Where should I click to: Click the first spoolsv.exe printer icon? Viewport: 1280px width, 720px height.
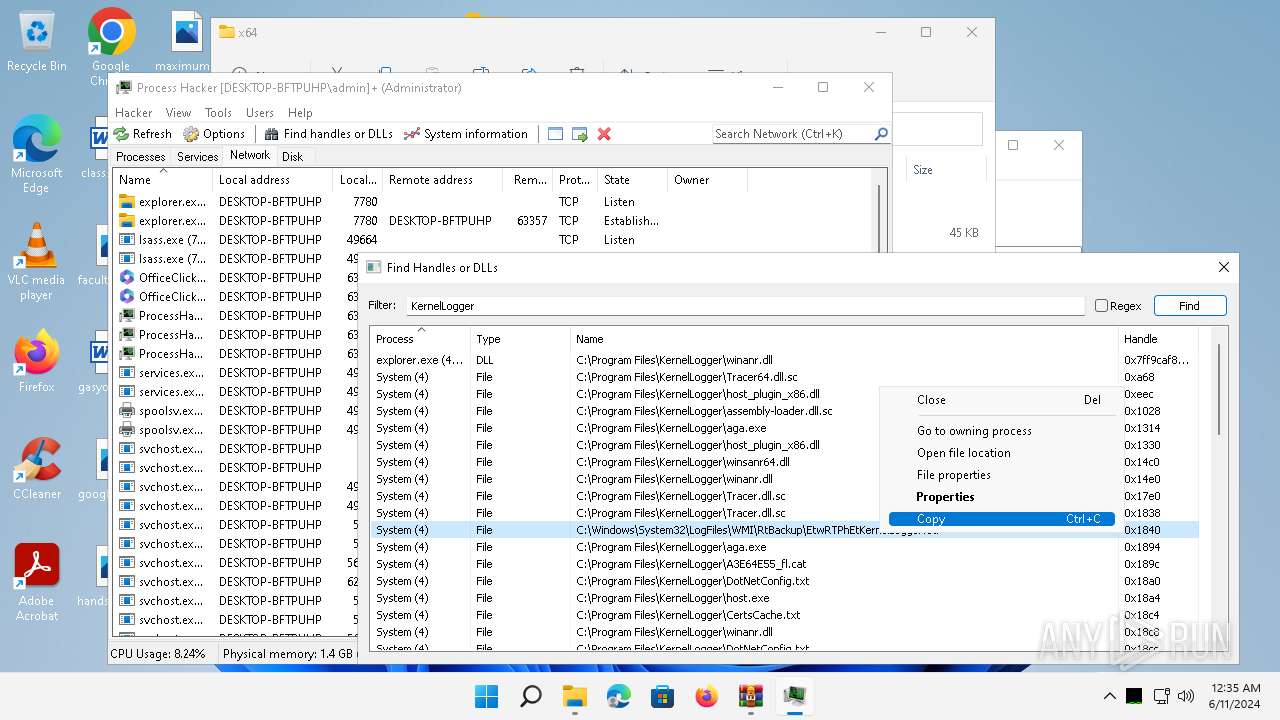(127, 411)
